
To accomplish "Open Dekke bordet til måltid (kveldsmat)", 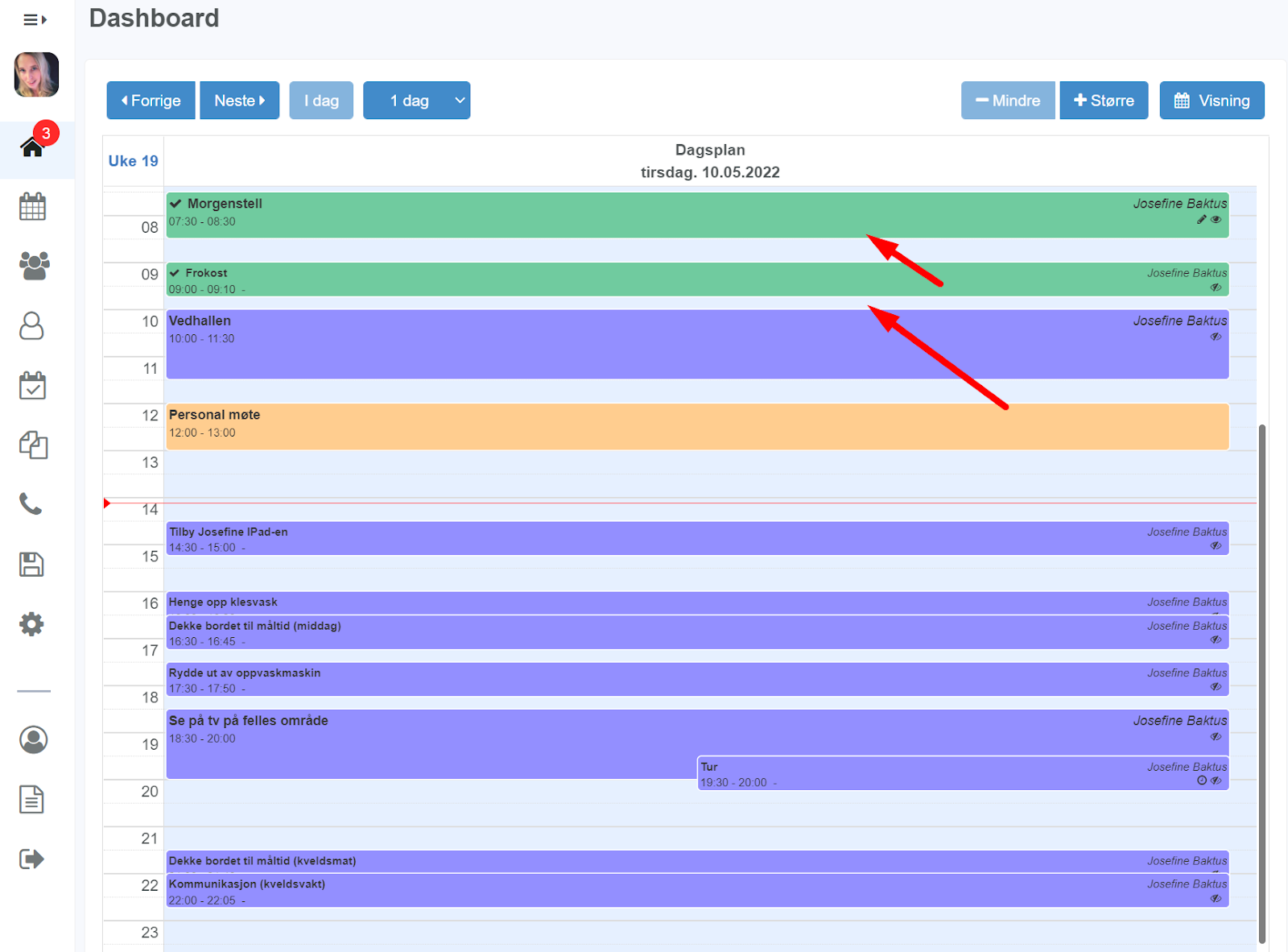I will point(697,861).
